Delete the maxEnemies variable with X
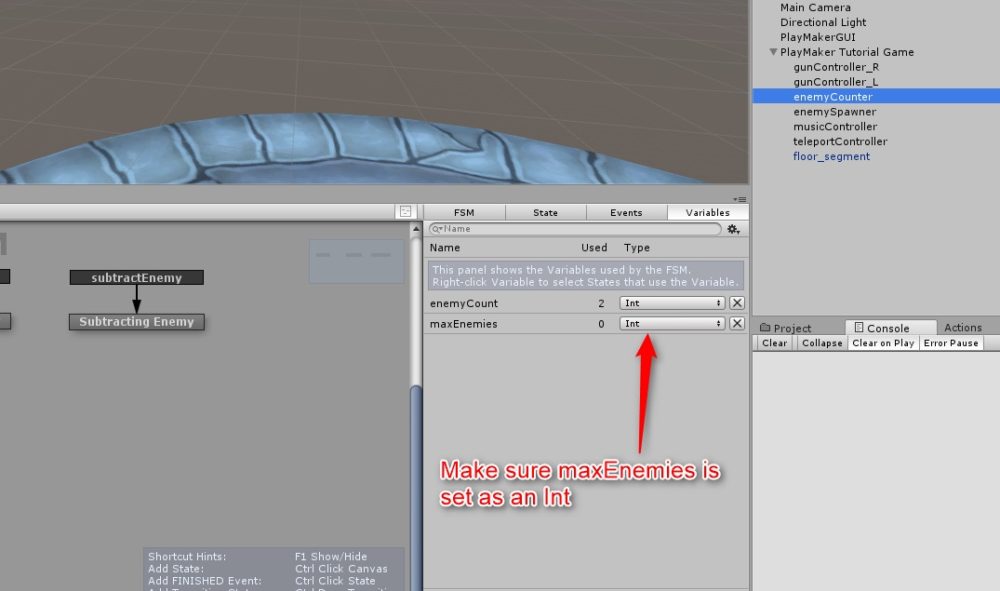 coord(737,323)
